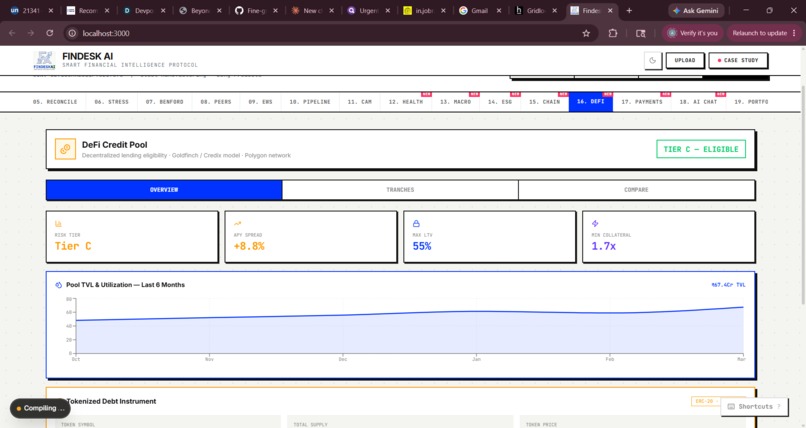Screen dimensions: 806x428
Task: Click the Pool TVL chart title icon
Action: [x=59, y=285]
